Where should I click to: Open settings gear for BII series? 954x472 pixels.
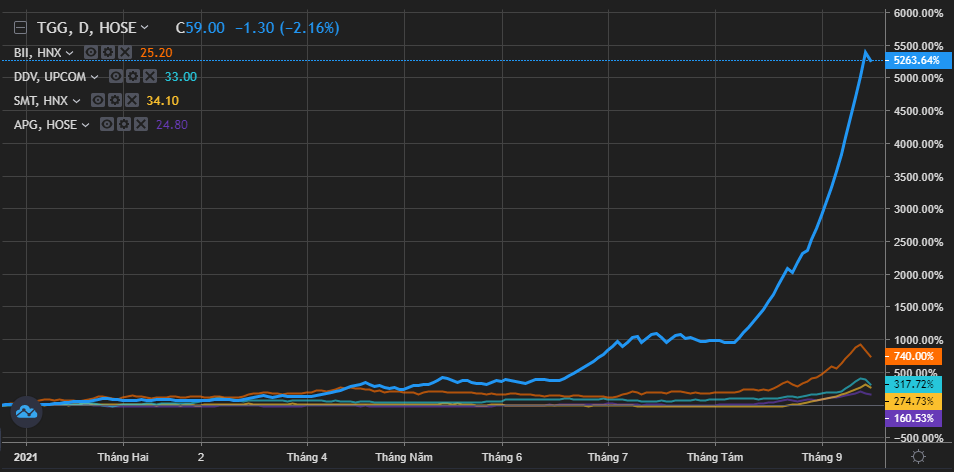pyautogui.click(x=108, y=52)
